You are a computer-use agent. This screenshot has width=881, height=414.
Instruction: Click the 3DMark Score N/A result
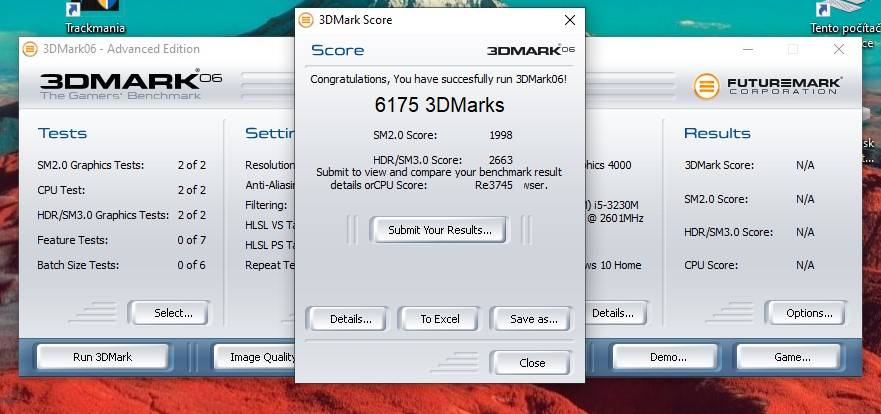[x=805, y=166]
